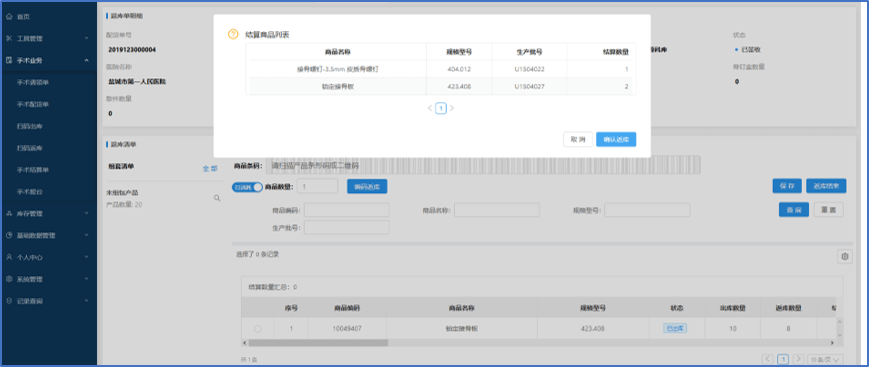Expand the 个人中心 menu chevron
869x367 pixels.
tap(86, 257)
